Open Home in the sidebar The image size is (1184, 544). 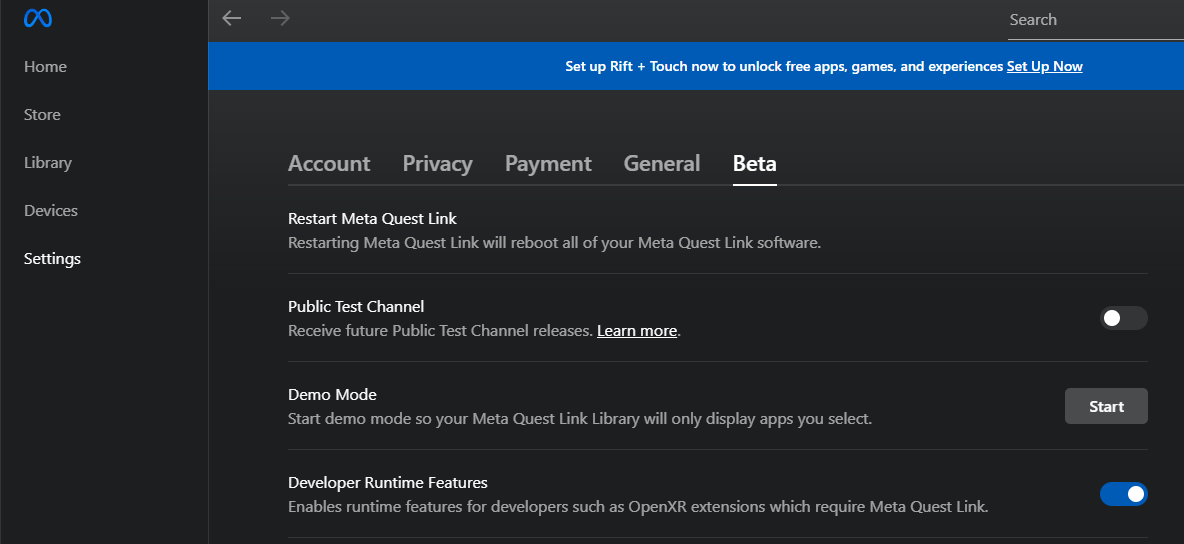45,67
